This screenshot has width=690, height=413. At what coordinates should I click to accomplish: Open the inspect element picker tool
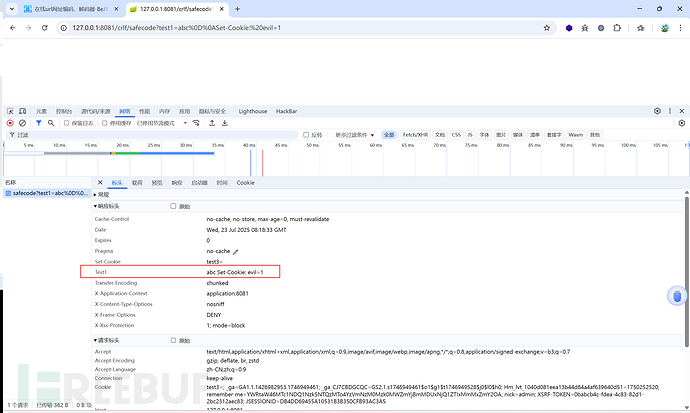click(10, 111)
